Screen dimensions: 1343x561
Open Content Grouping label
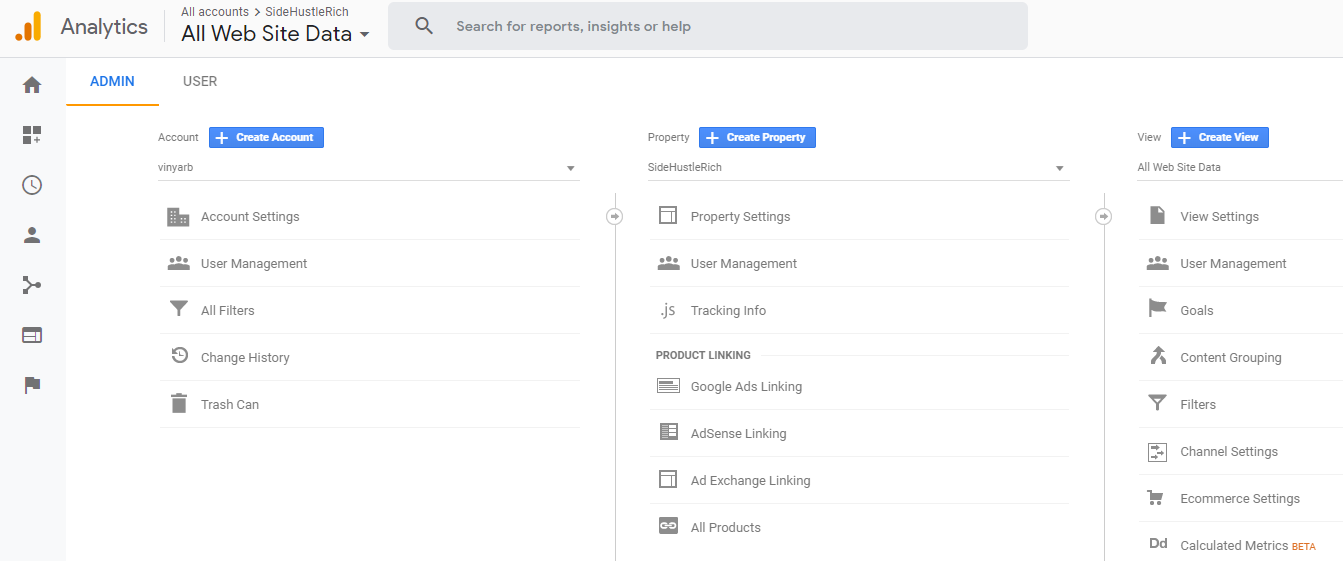pyautogui.click(x=1231, y=358)
